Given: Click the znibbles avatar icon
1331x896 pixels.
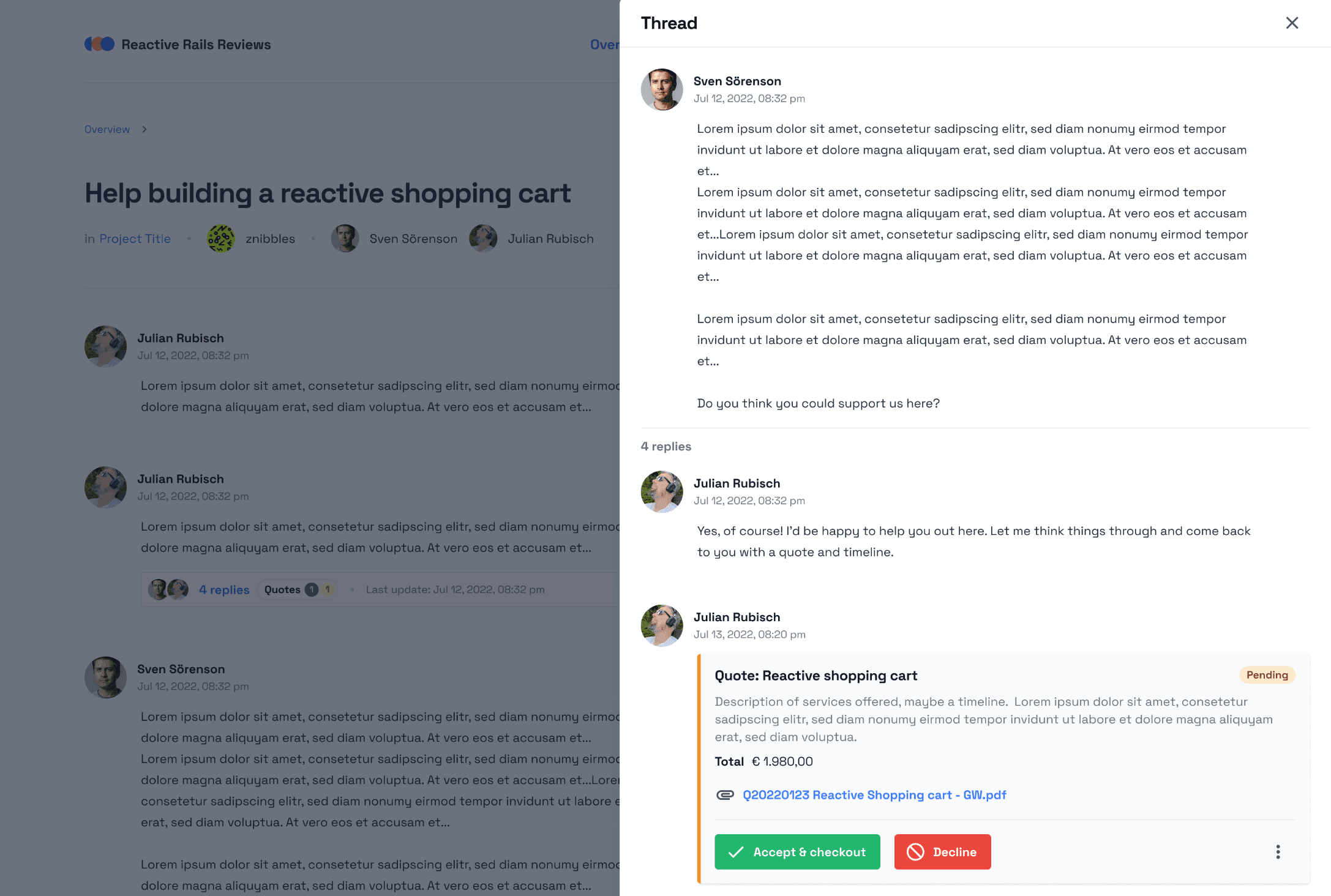Looking at the screenshot, I should click(x=221, y=239).
